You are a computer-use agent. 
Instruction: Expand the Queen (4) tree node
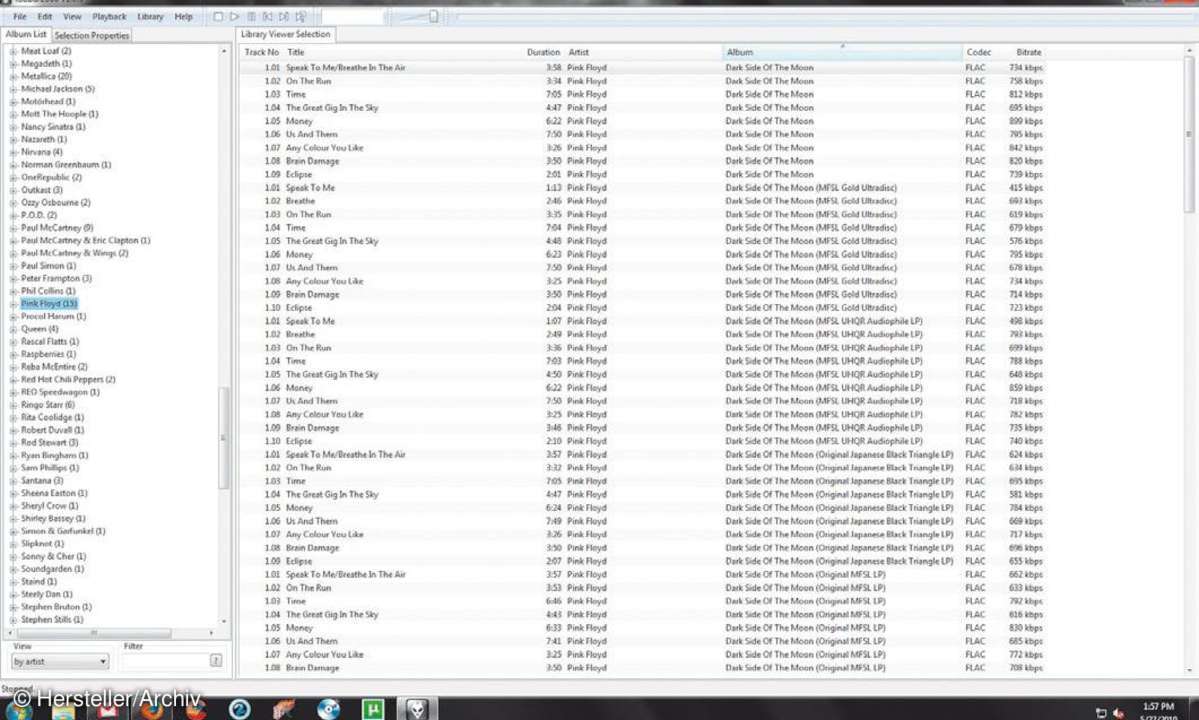[13, 329]
